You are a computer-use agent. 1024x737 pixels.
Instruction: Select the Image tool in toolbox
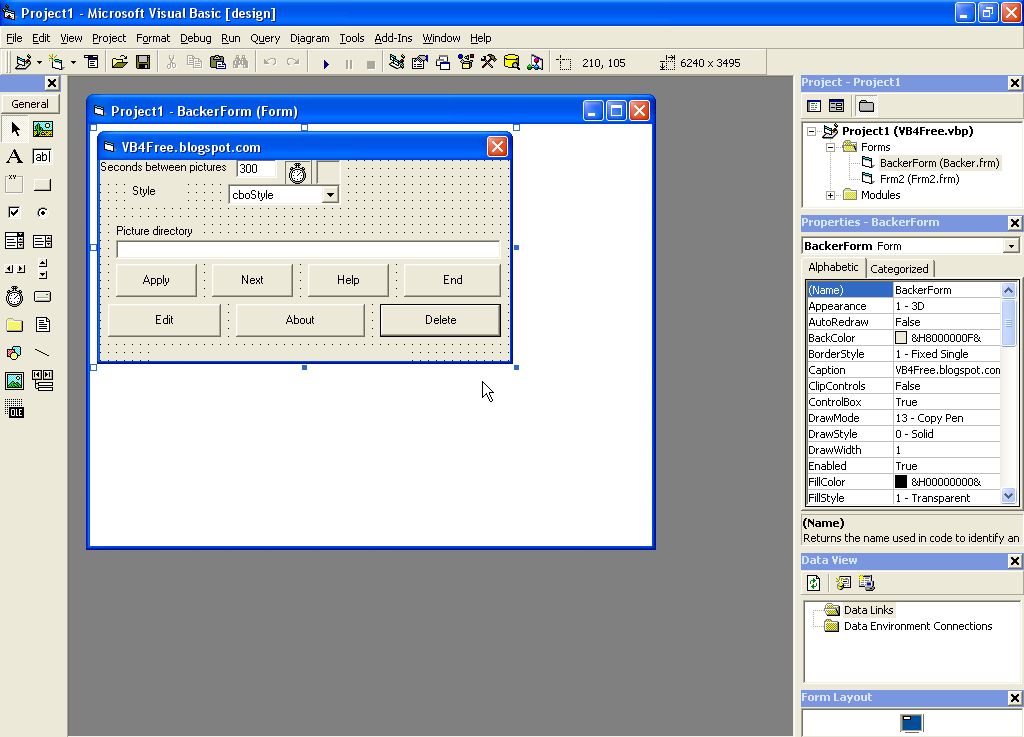14,381
